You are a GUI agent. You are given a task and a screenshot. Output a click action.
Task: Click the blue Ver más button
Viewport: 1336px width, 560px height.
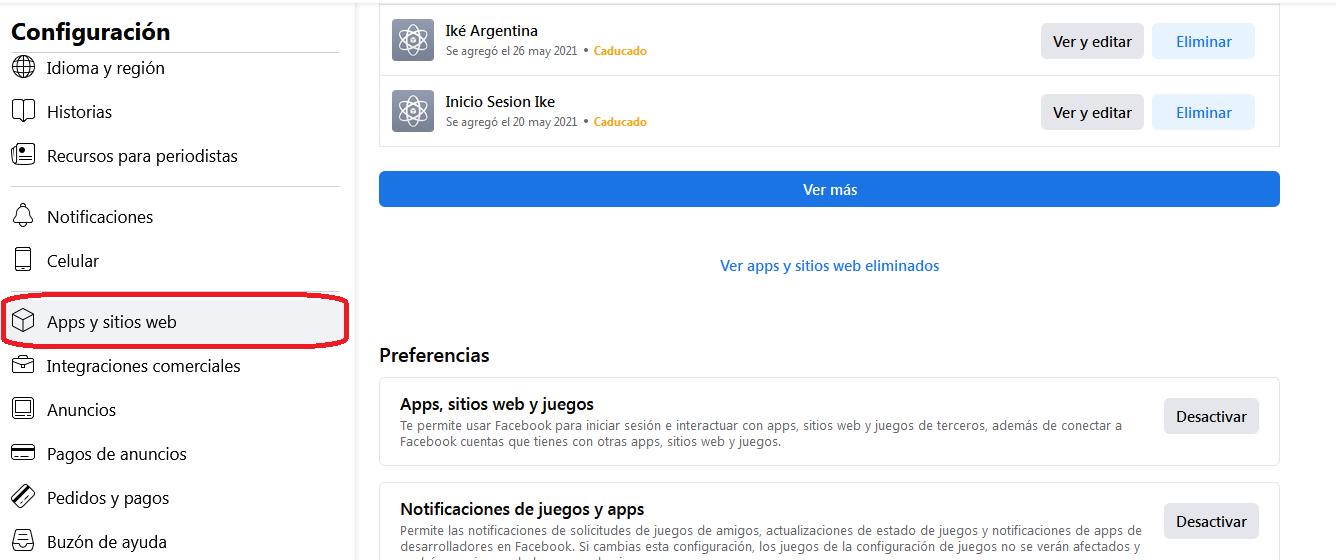coord(829,189)
